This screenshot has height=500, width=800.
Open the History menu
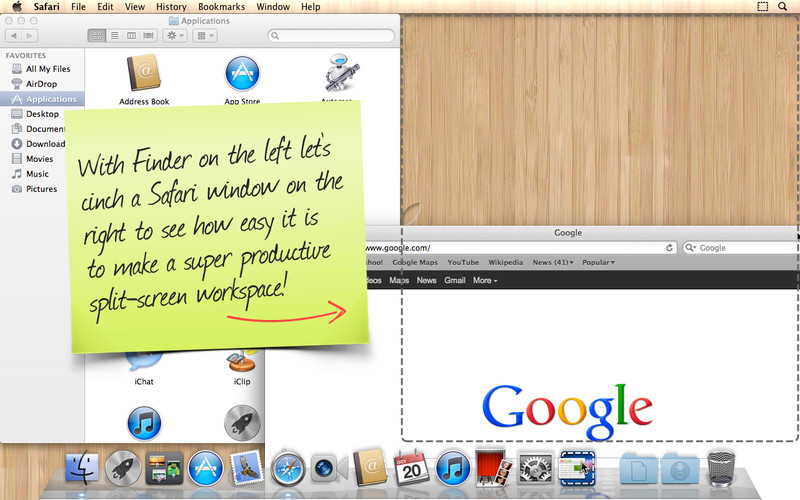171,7
